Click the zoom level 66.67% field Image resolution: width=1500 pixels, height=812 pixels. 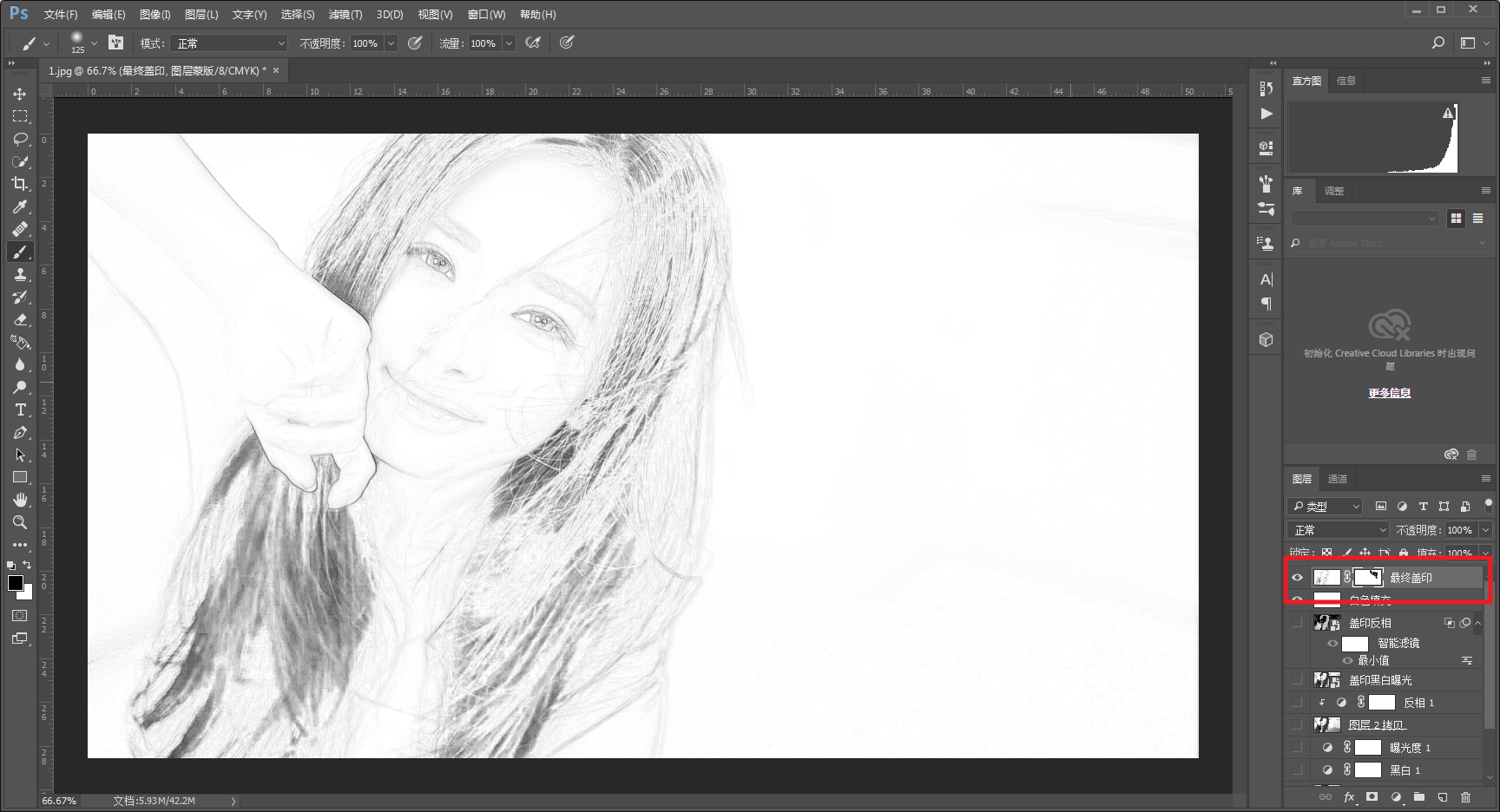[59, 801]
